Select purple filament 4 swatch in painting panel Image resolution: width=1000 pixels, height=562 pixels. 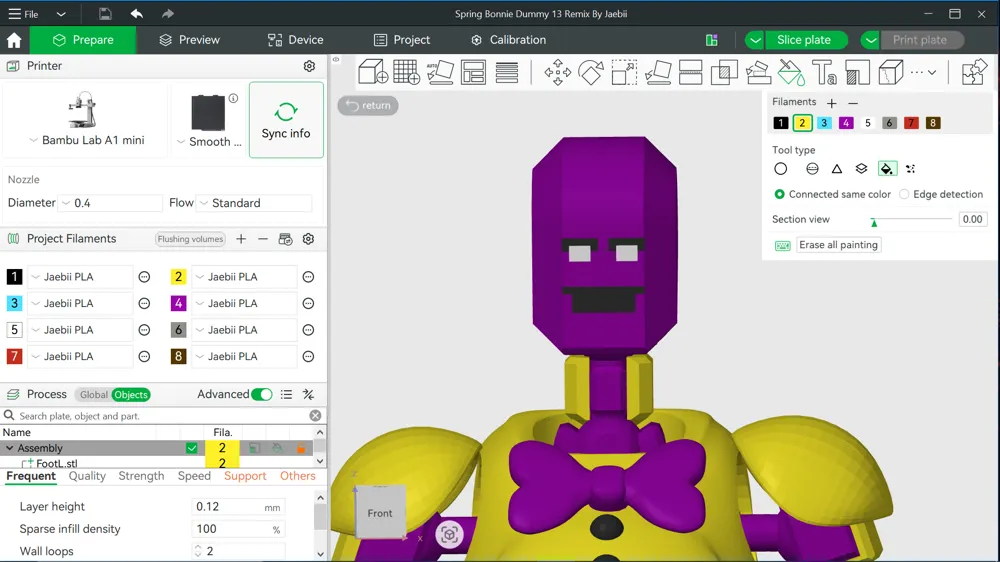[846, 123]
